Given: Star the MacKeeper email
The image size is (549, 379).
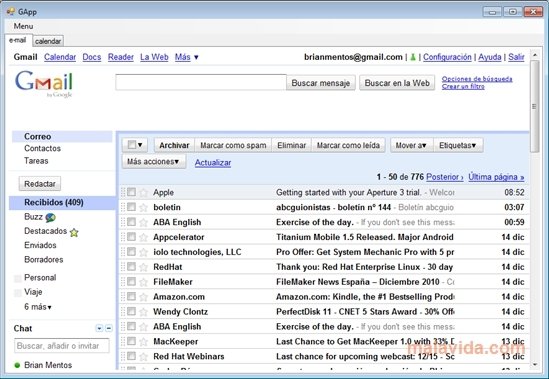Looking at the screenshot, I should tap(143, 342).
